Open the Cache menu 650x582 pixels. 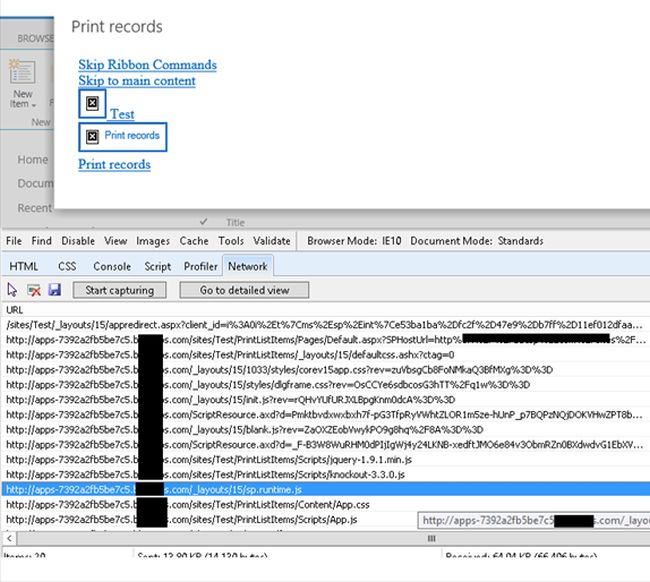194,241
